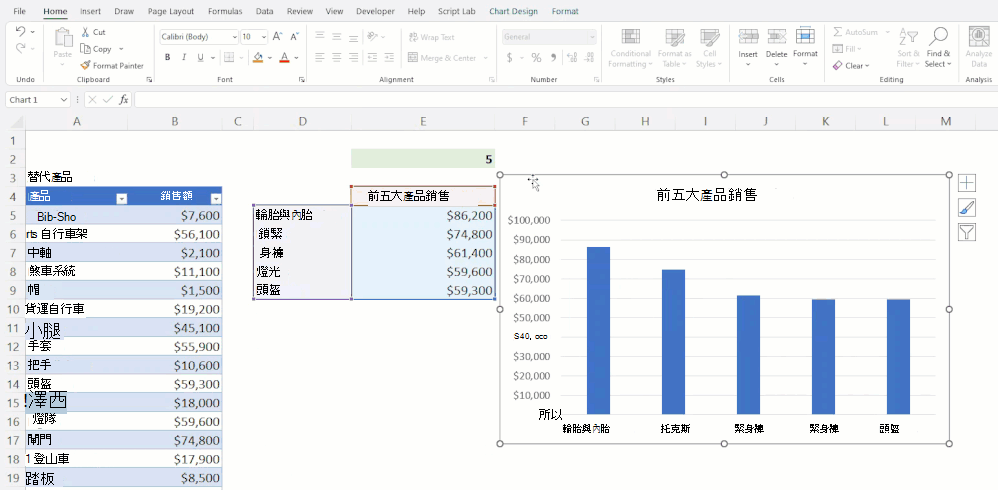Click the Paste clipboard icon

[x=62, y=38]
